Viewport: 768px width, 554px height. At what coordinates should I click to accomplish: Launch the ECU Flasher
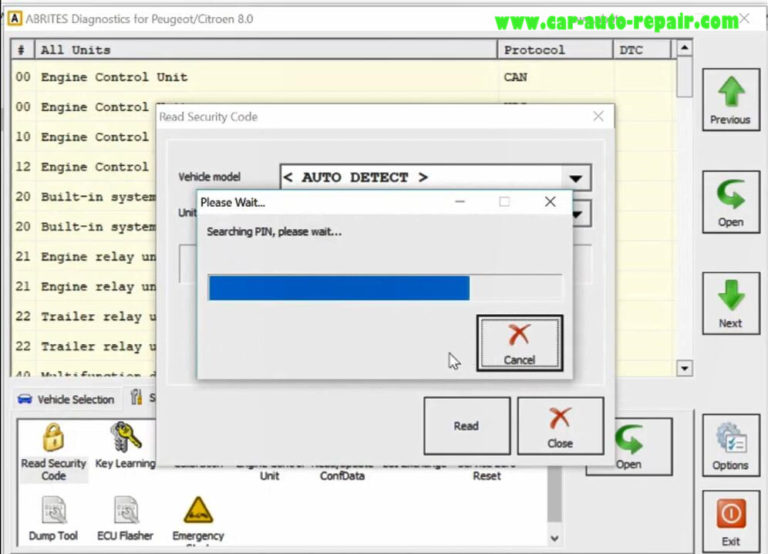click(x=125, y=518)
